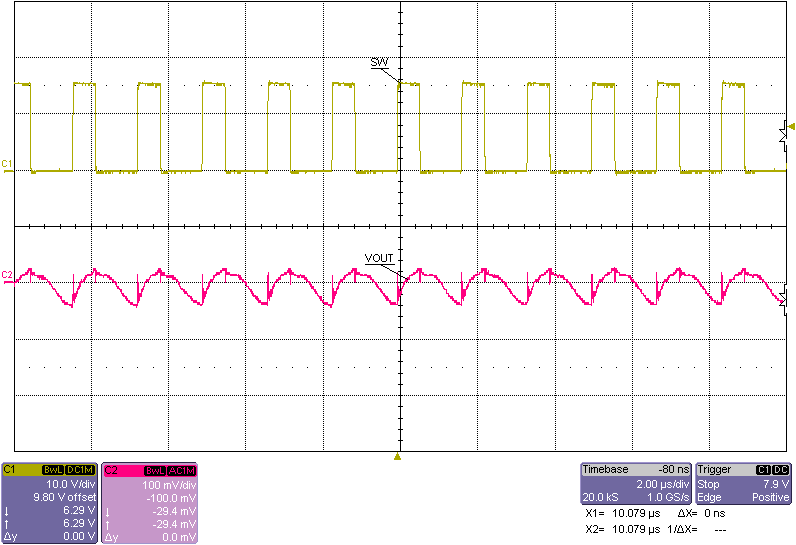The width and height of the screenshot is (796, 545).
Task: Click the DC1M coupling badge in C1
Action: [x=80, y=470]
